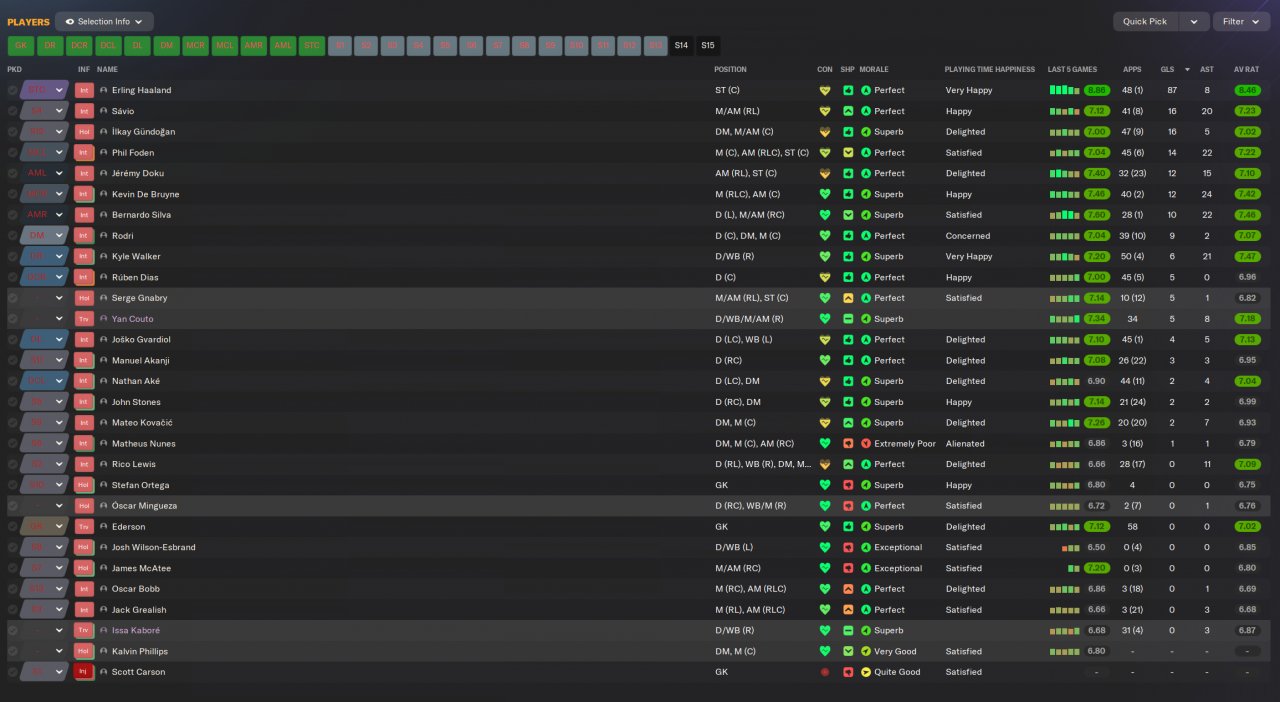
Task: Expand the arrow next to Quick Pick
Action: pyautogui.click(x=1193, y=21)
